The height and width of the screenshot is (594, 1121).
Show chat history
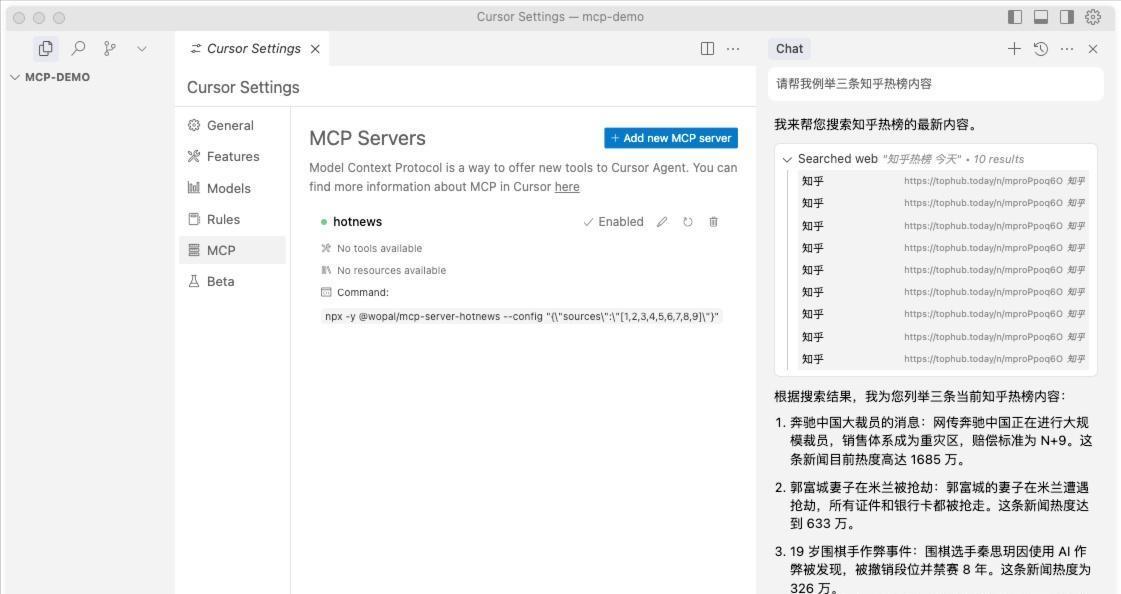(1041, 49)
